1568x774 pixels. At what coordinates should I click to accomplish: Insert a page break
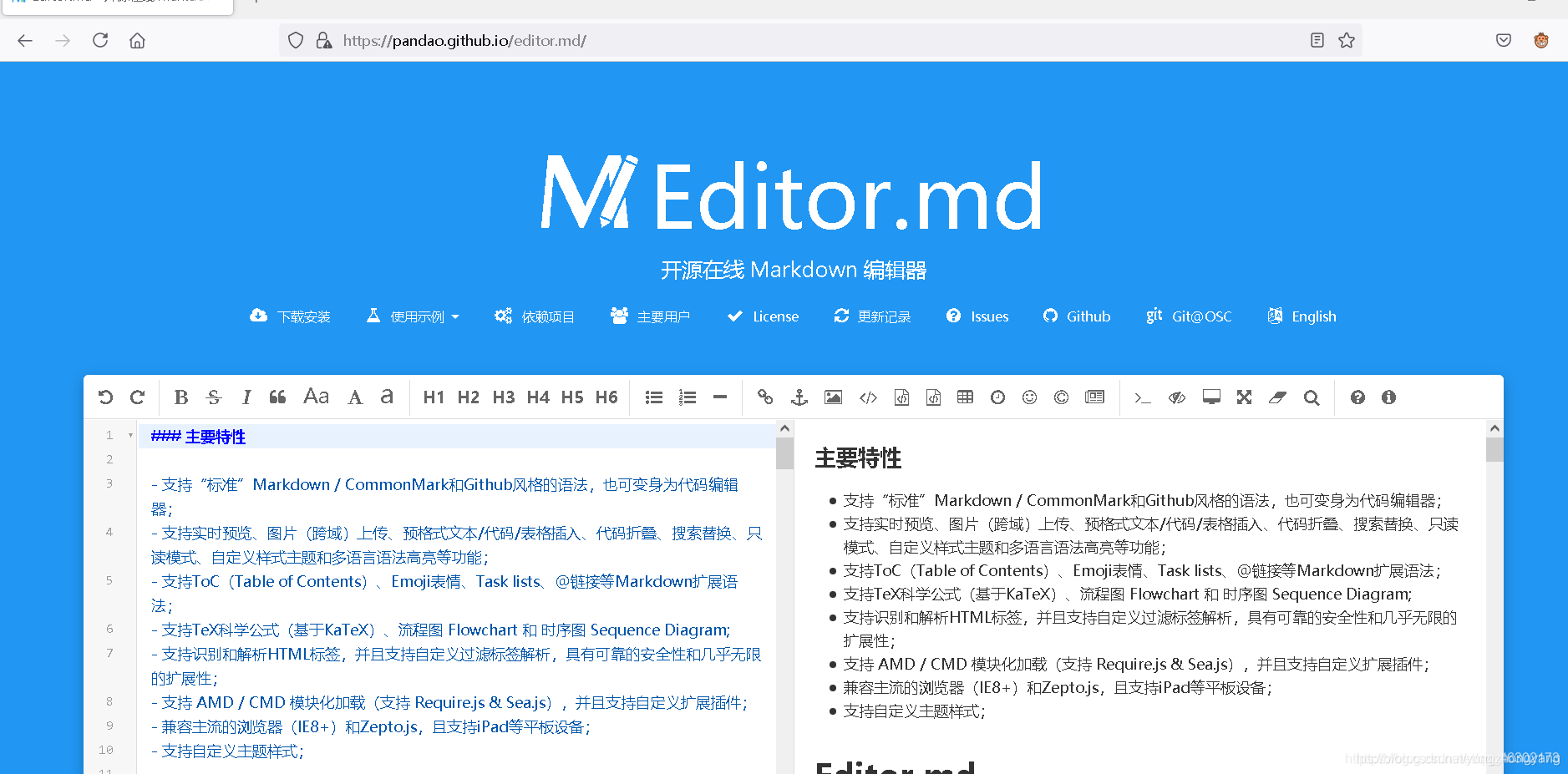point(1094,397)
